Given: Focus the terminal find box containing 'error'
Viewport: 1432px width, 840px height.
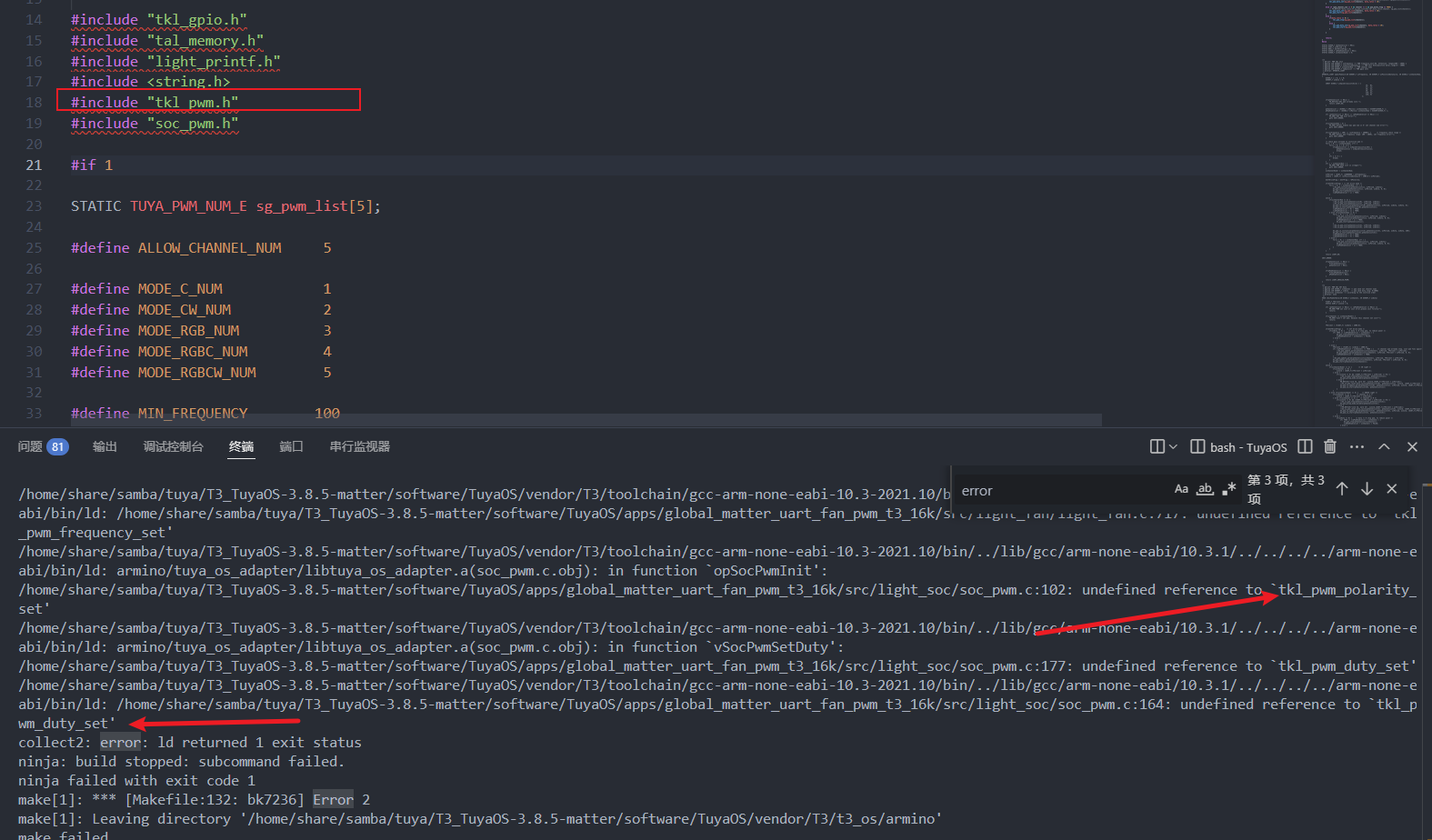Looking at the screenshot, I should pyautogui.click(x=1064, y=490).
